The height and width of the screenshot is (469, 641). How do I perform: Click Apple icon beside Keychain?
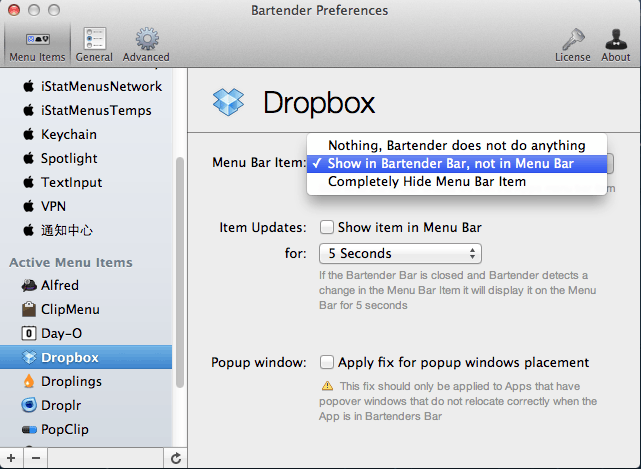(x=29, y=134)
